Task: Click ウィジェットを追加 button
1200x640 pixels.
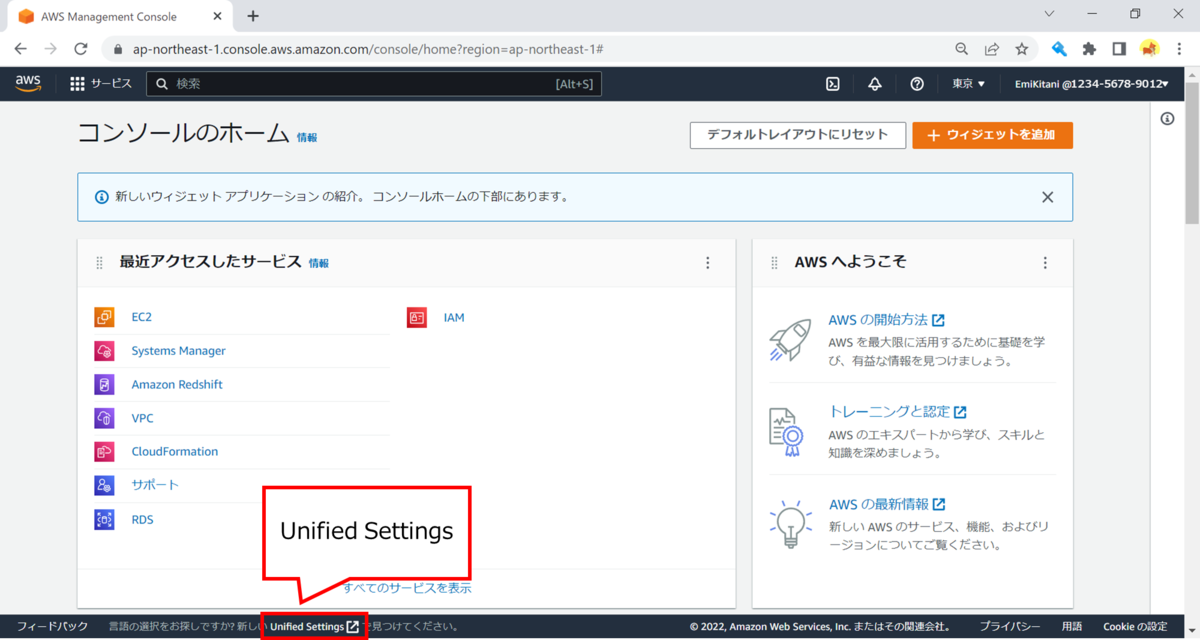Action: pyautogui.click(x=992, y=135)
